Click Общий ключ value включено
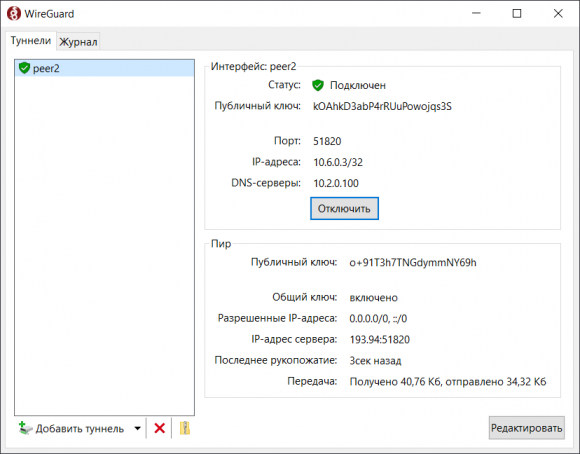The height and width of the screenshot is (454, 580). 373,298
